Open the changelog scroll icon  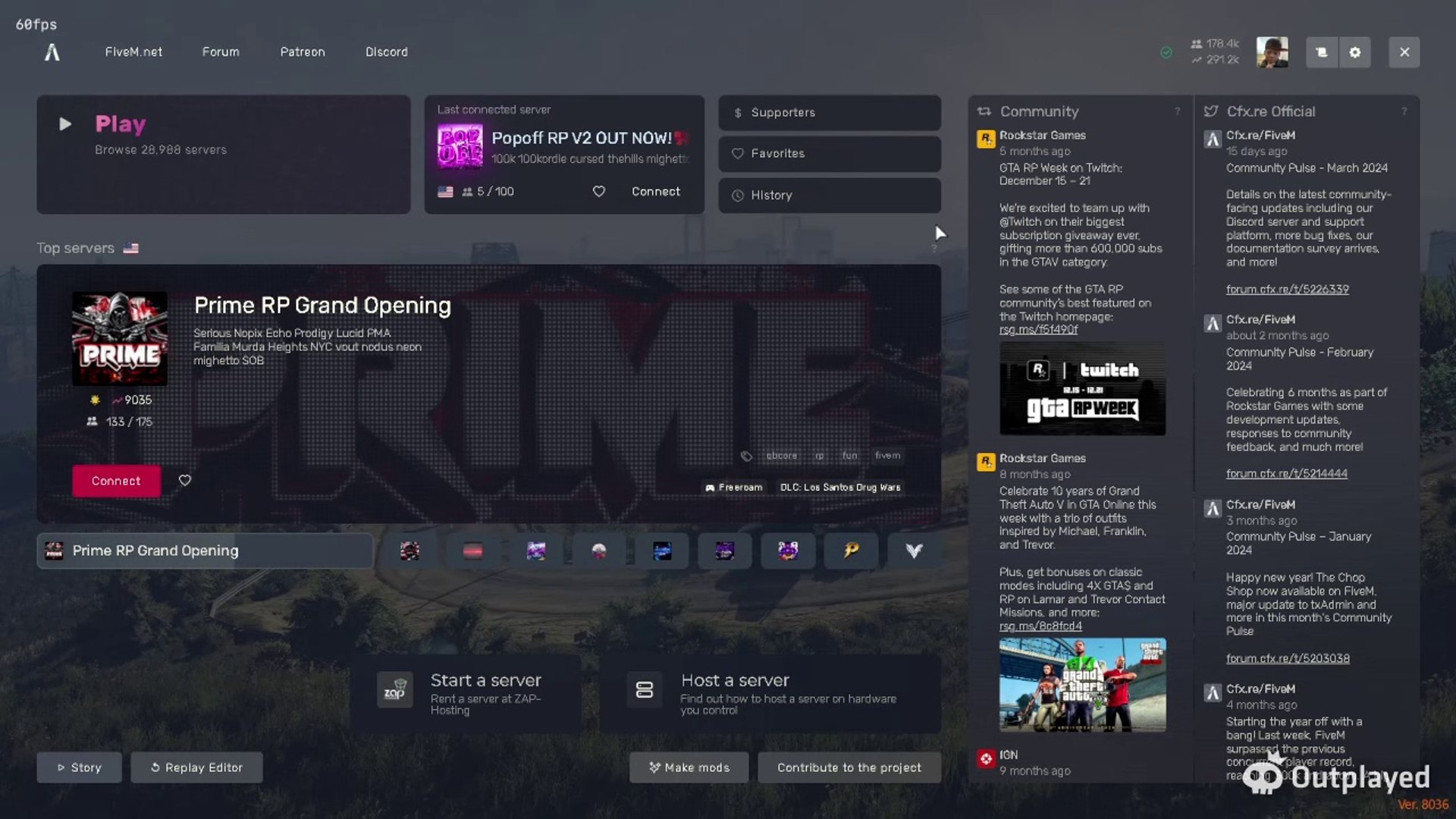pos(1322,52)
